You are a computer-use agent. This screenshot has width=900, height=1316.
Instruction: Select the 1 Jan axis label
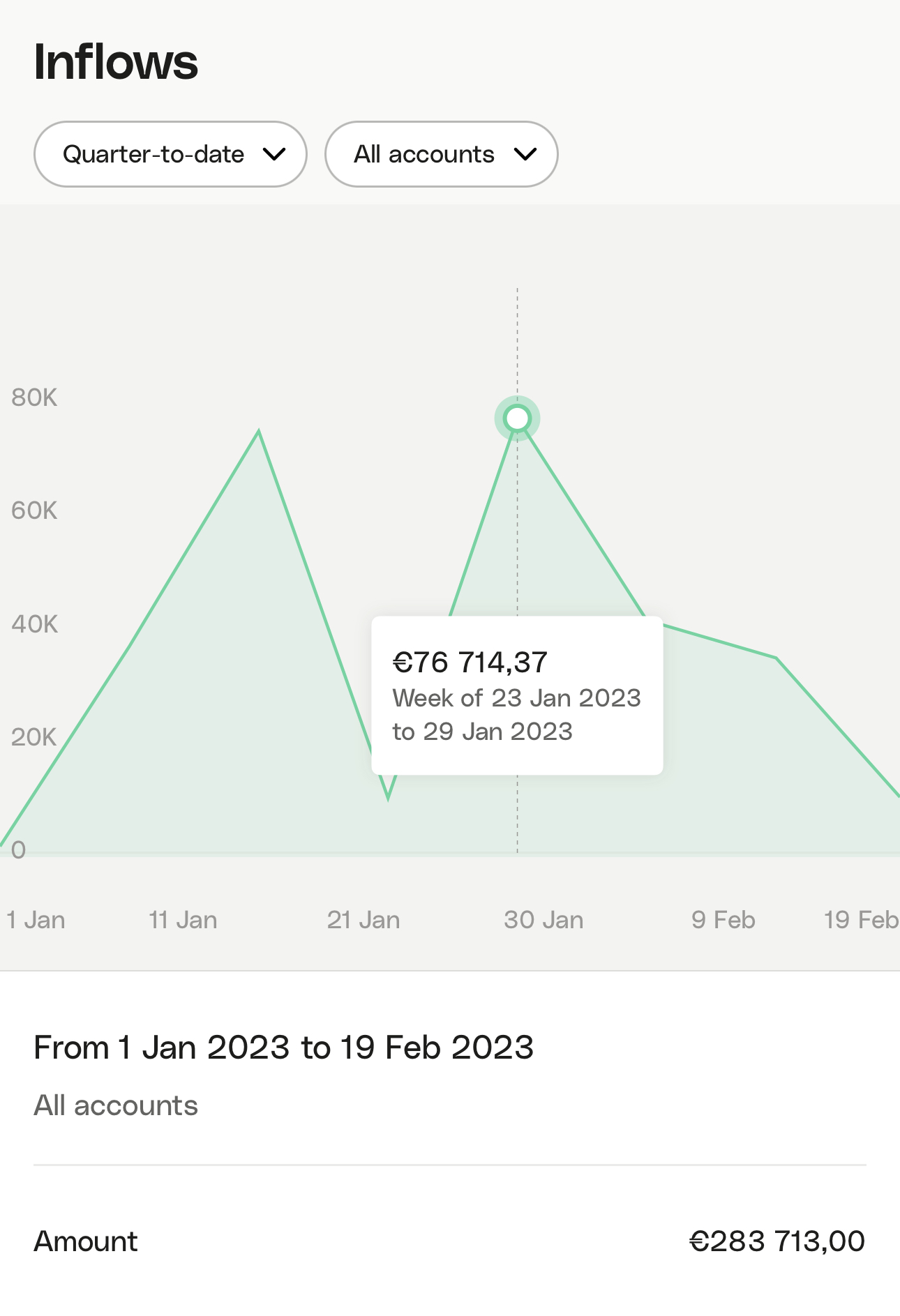[x=36, y=920]
